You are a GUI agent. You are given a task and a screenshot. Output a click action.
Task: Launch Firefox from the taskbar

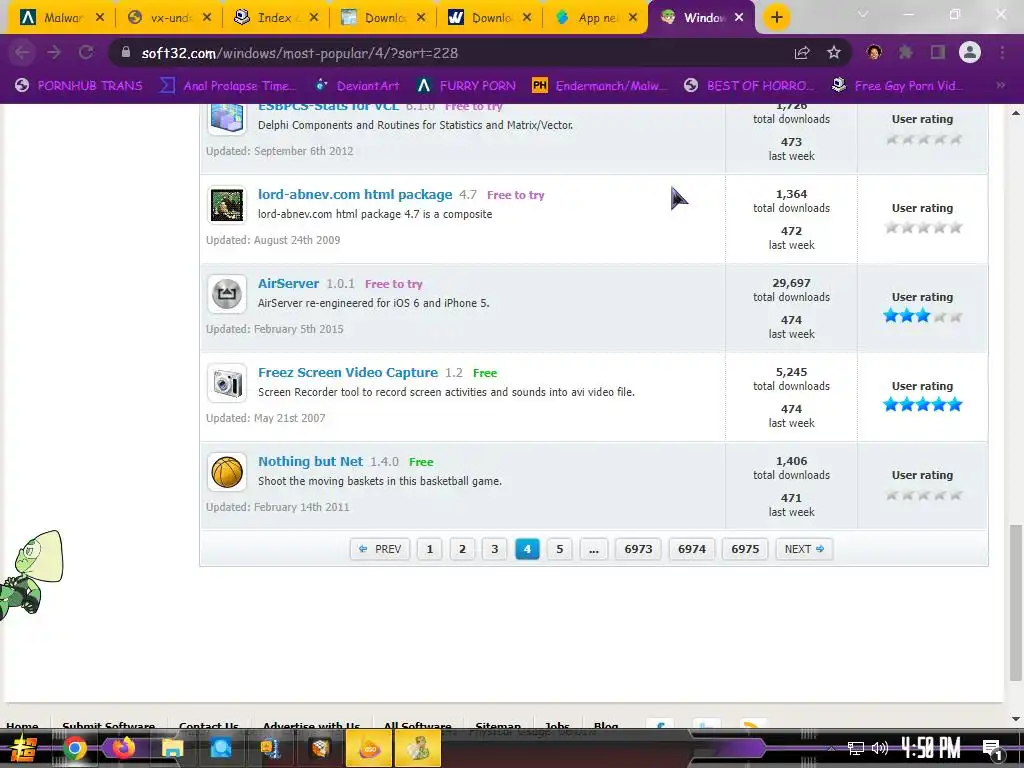click(123, 748)
